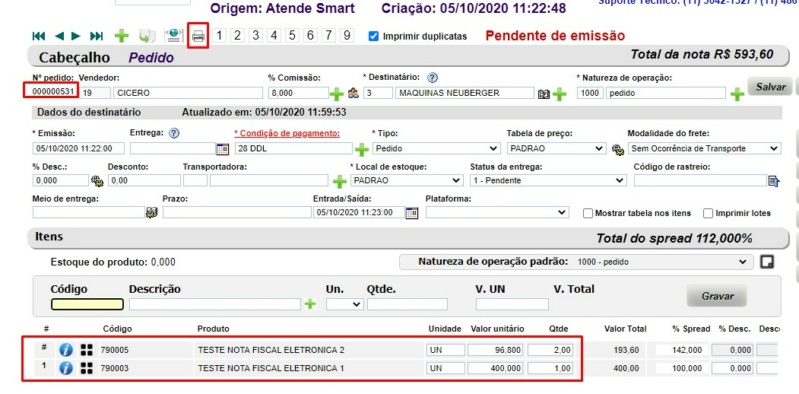This screenshot has width=799, height=394.
Task: Click the printer icon
Action: [x=198, y=36]
